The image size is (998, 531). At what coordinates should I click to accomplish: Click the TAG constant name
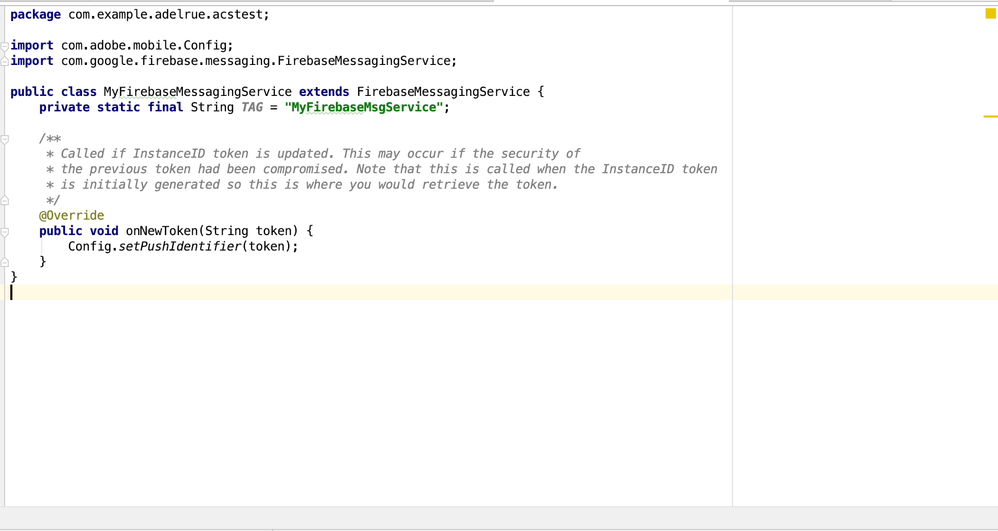click(x=252, y=107)
